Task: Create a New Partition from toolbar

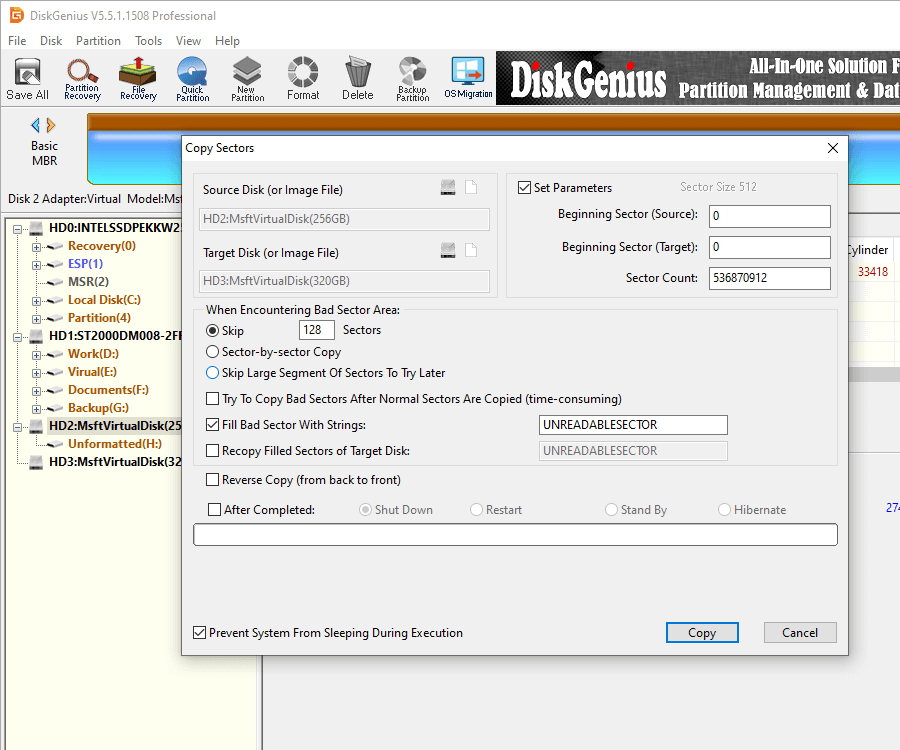Action: [247, 79]
